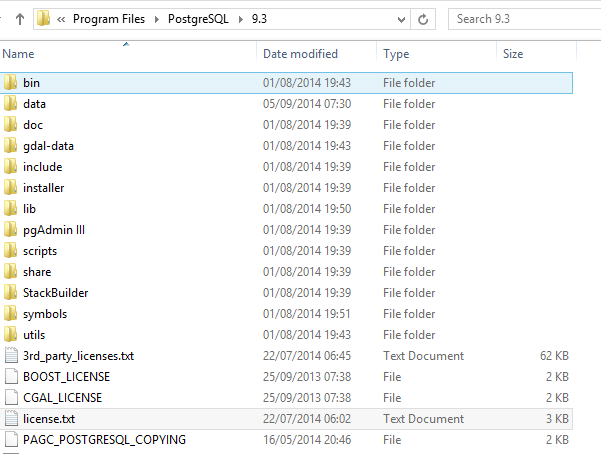Select the scripts folder icon
This screenshot has height=459, width=601.
pos(11,251)
